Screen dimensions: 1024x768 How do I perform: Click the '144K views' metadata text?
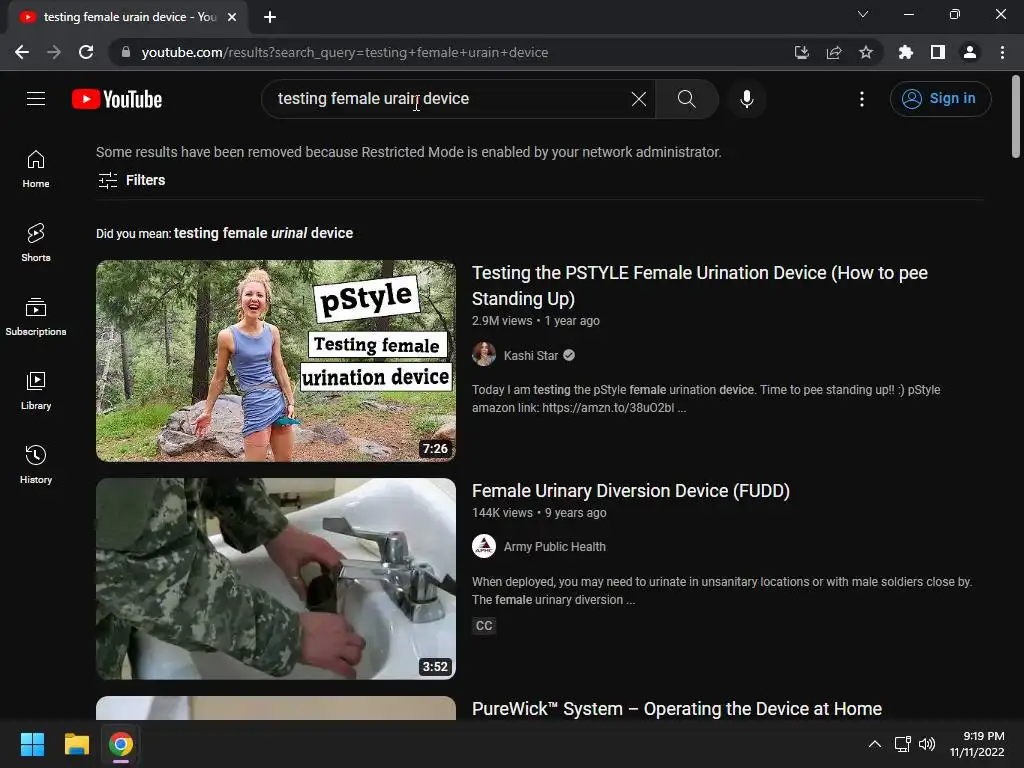502,513
